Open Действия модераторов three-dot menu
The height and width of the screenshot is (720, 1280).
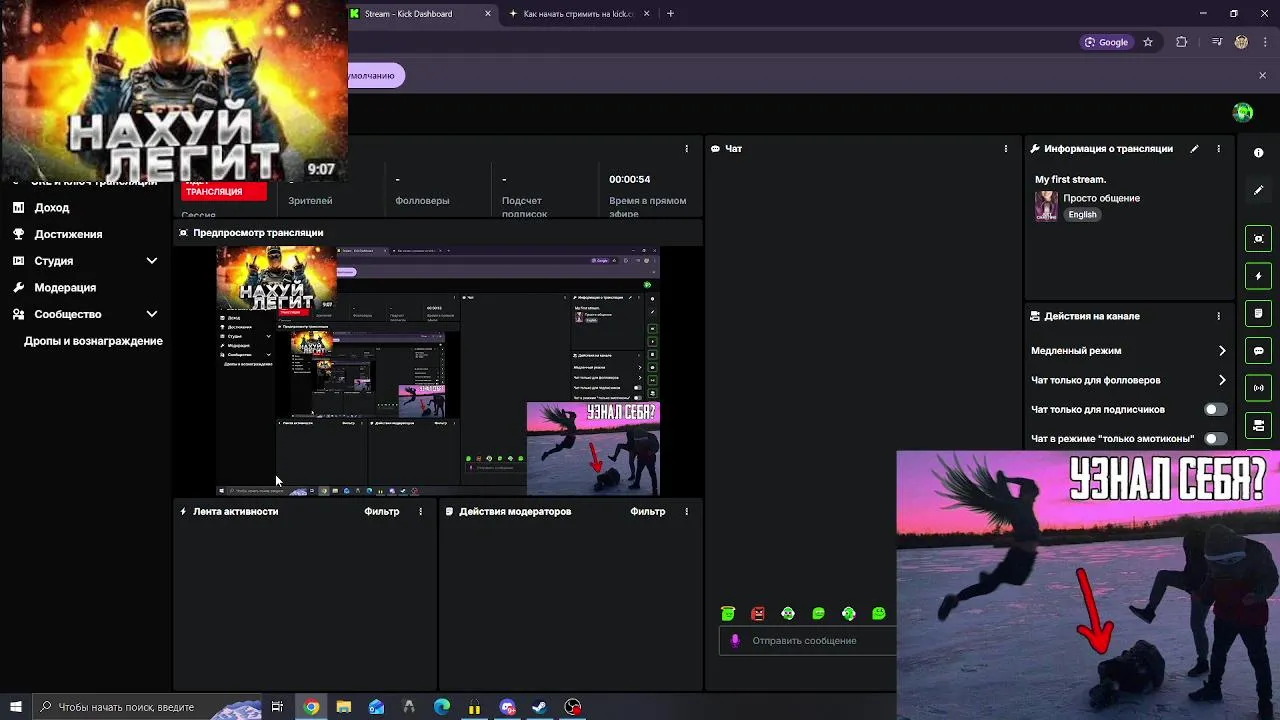[686, 511]
